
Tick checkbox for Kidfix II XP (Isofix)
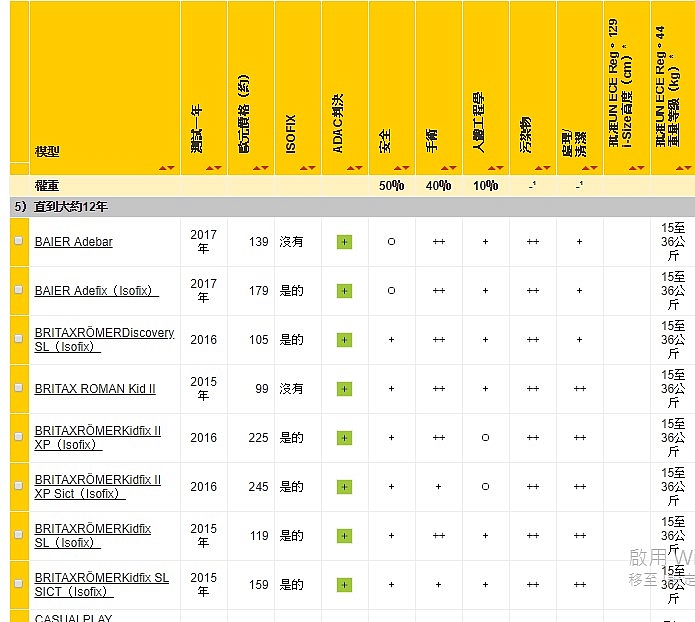19,436
